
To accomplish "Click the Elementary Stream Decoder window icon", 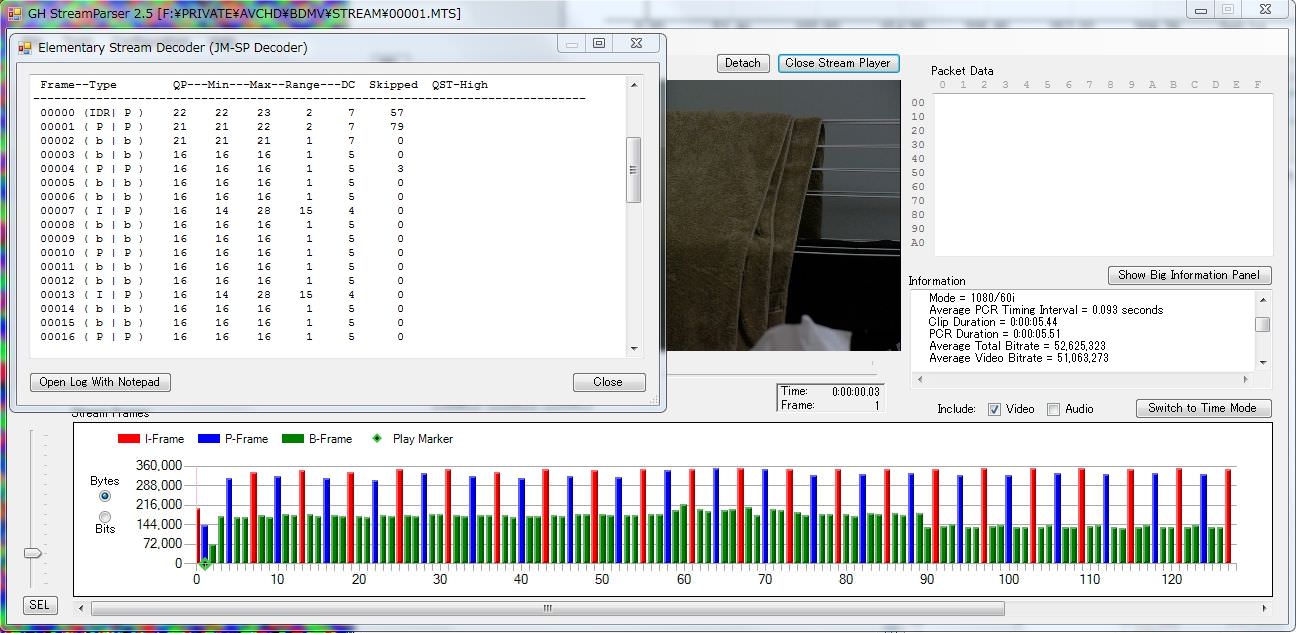I will (x=25, y=47).
